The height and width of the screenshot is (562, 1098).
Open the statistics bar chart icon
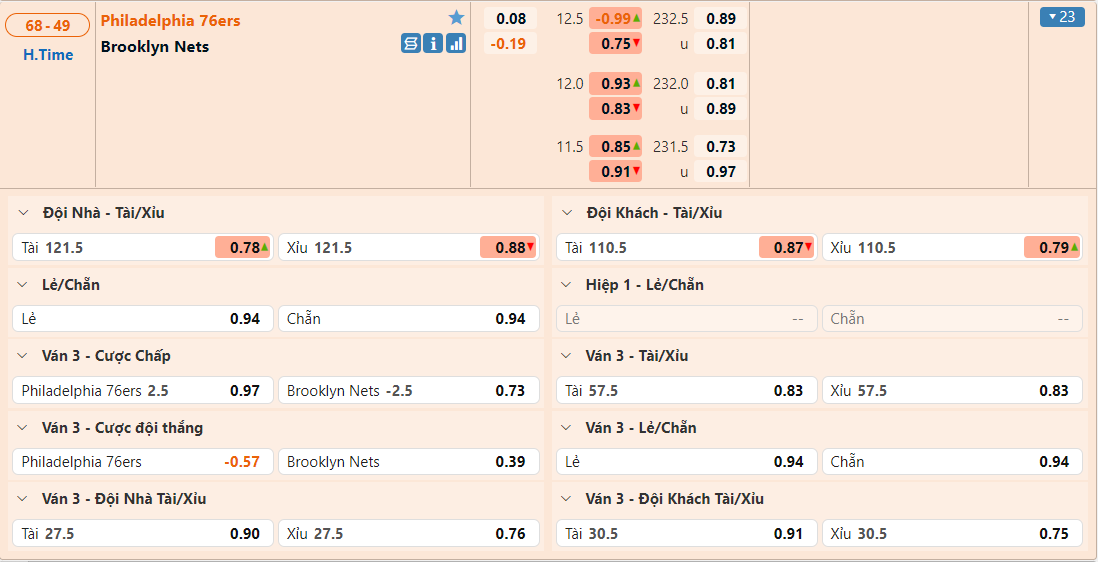456,43
